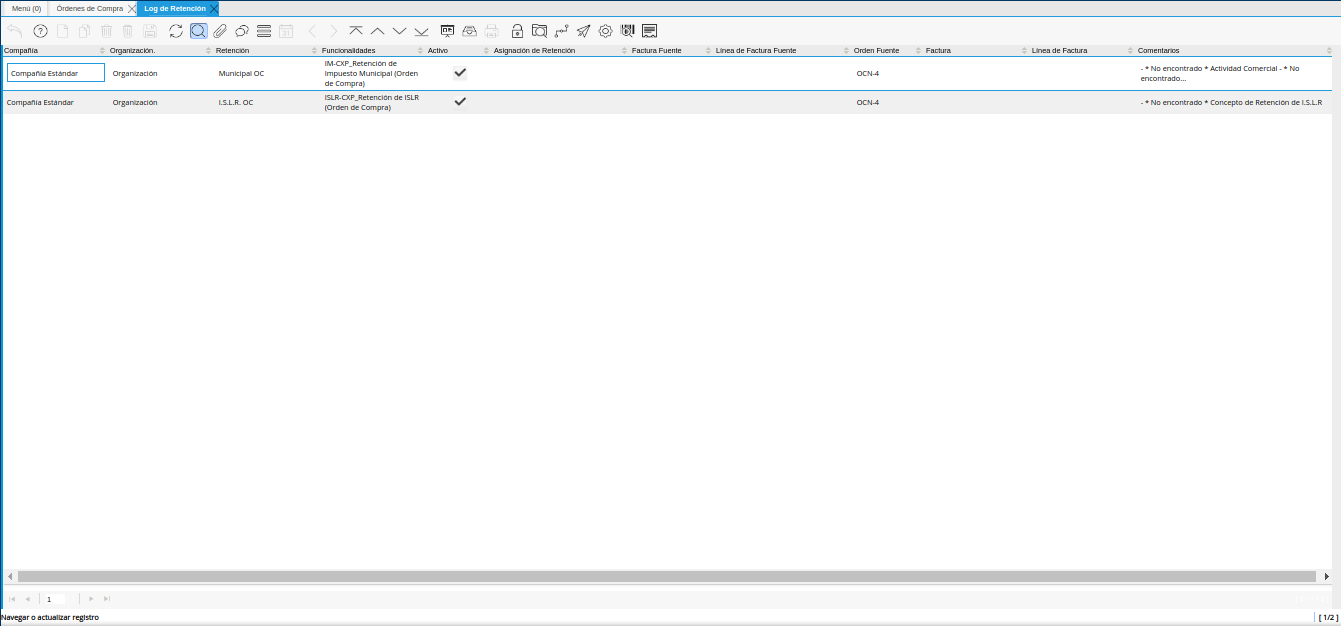
Task: Switch to the Menú (0) tab
Action: point(26,8)
